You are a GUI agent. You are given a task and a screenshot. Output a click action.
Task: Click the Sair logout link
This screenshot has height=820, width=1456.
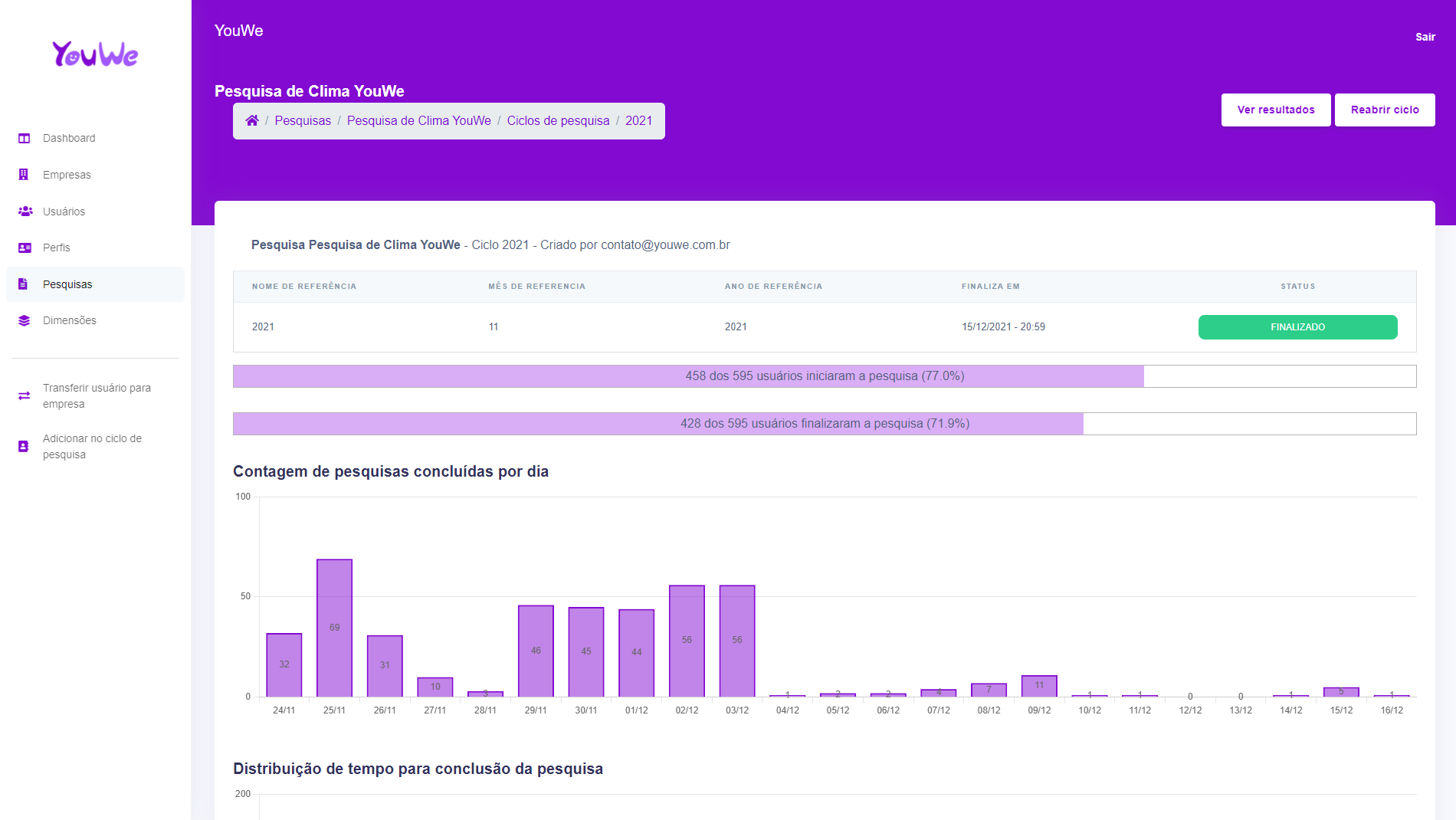1425,37
